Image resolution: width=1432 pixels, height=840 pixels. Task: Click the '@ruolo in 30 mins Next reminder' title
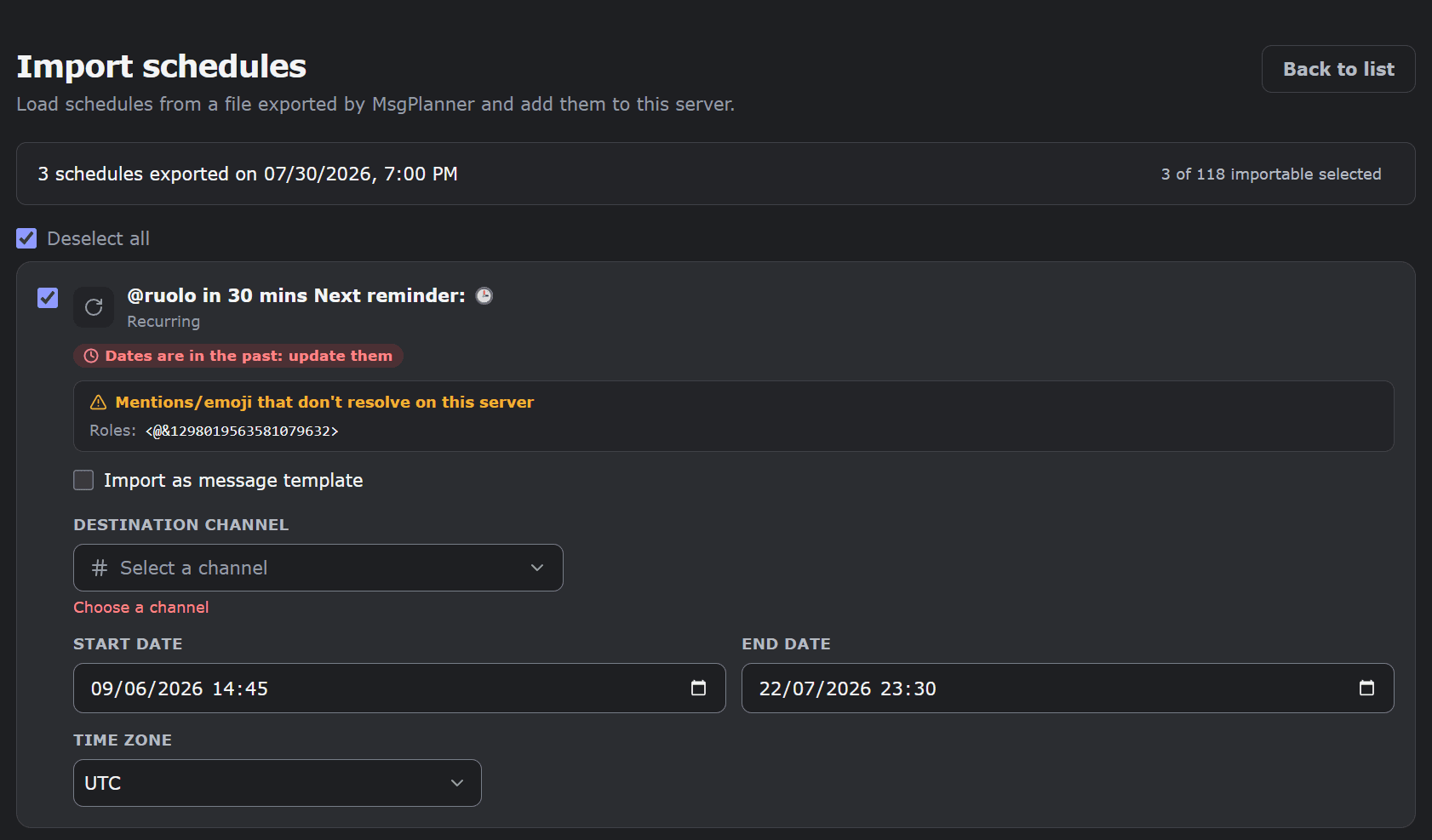296,295
